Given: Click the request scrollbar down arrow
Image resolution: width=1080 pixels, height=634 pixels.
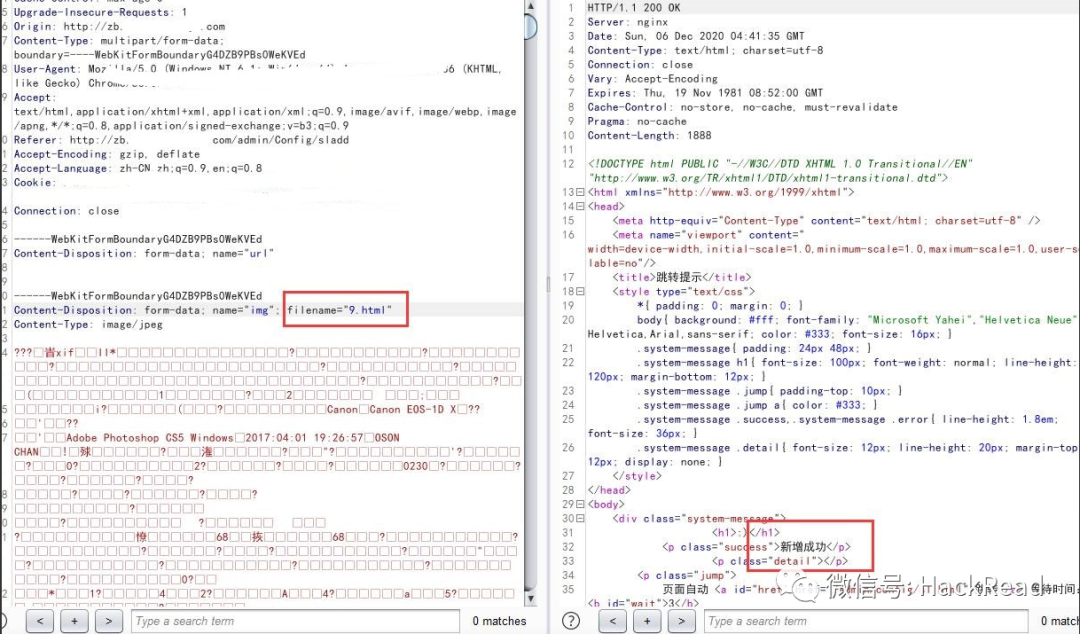Looking at the screenshot, I should point(530,598).
